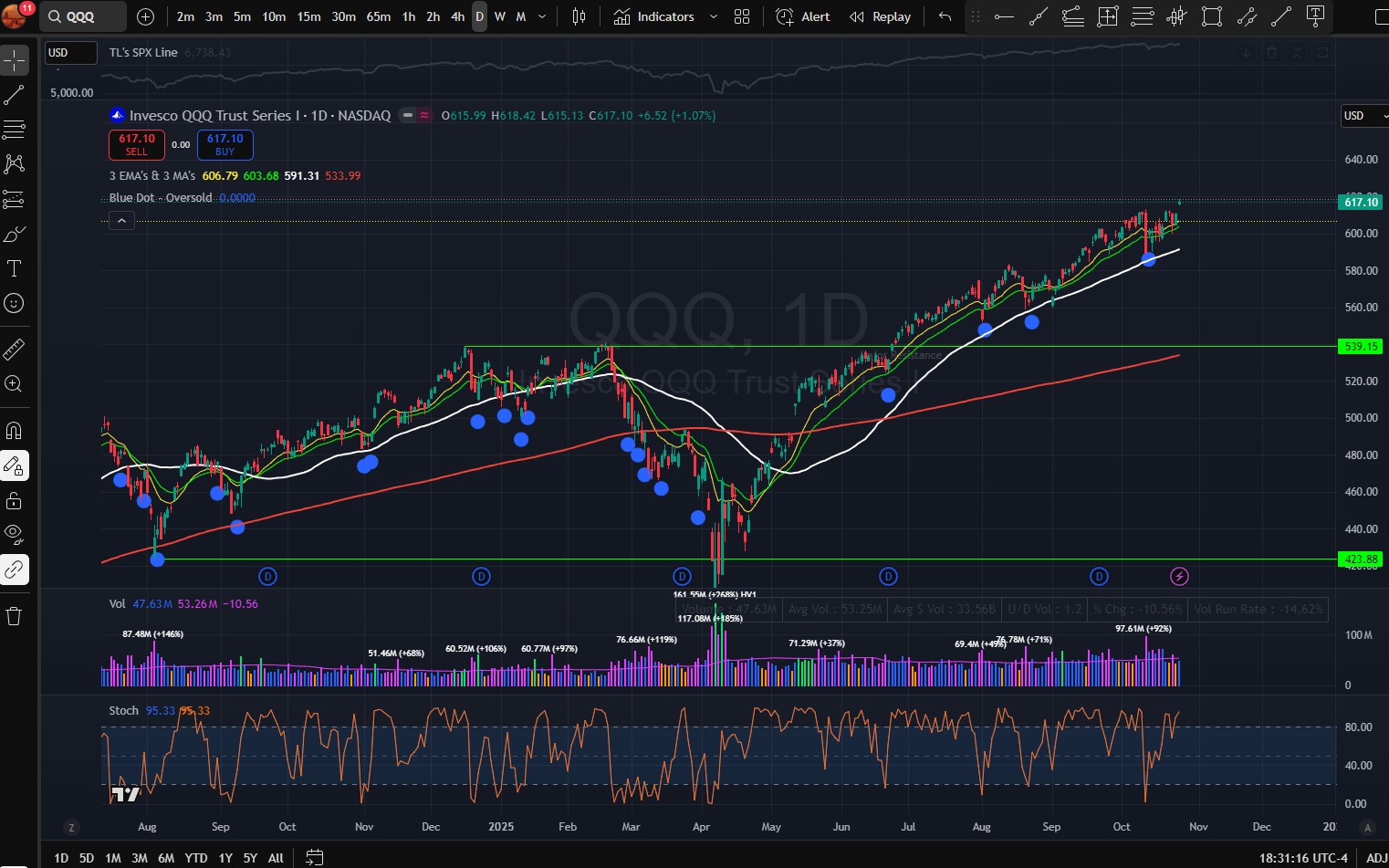Open the USD currency selector on price axis
This screenshot has width=1389, height=868.
coord(1363,116)
